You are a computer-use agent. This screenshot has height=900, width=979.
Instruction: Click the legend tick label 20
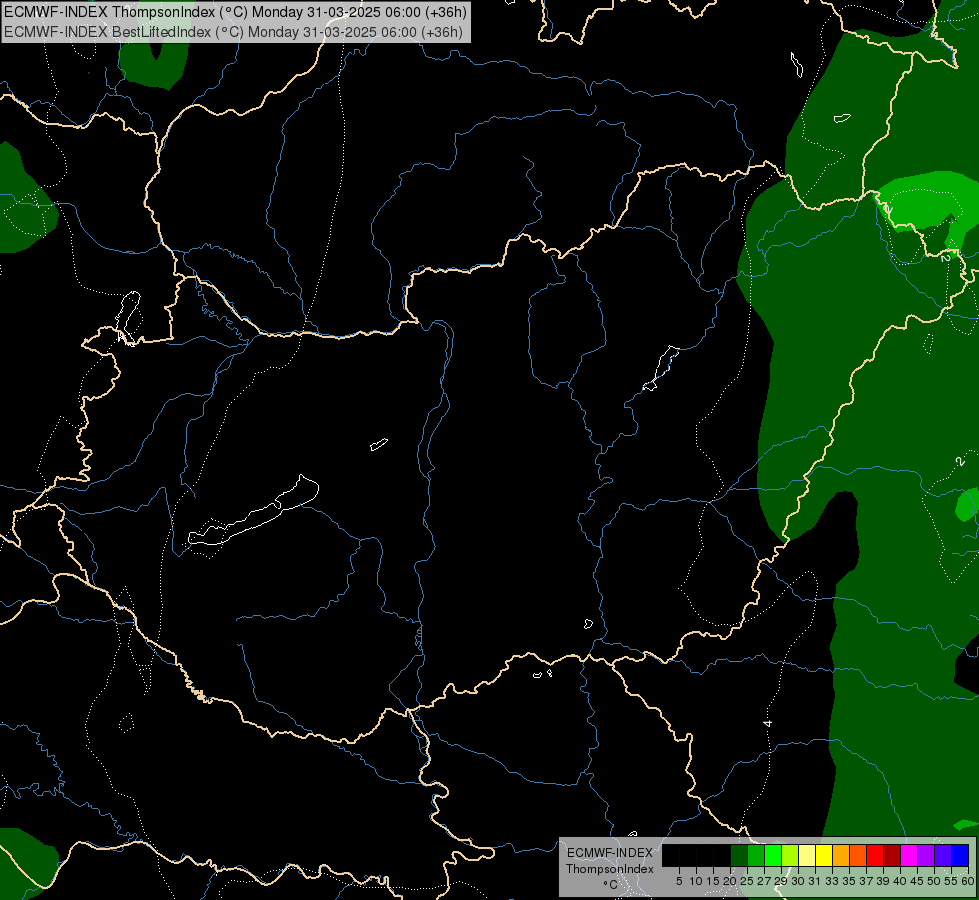(730, 881)
